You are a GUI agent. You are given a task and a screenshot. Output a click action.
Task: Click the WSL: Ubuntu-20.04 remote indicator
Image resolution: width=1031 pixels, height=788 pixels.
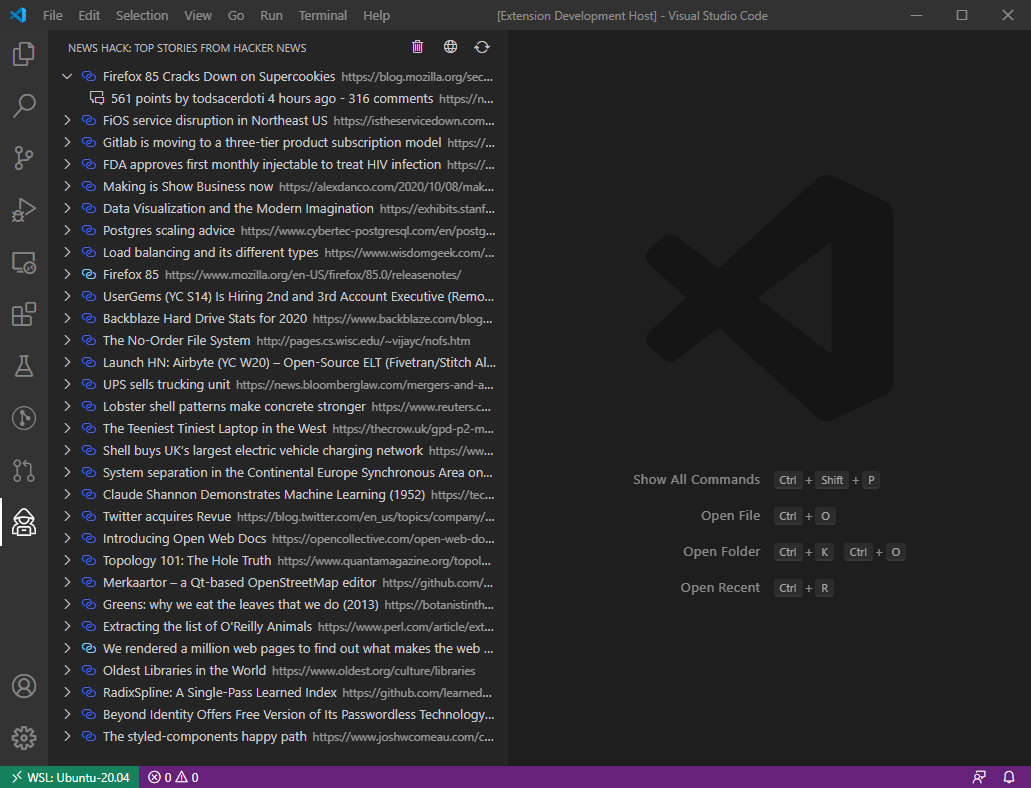tap(70, 777)
